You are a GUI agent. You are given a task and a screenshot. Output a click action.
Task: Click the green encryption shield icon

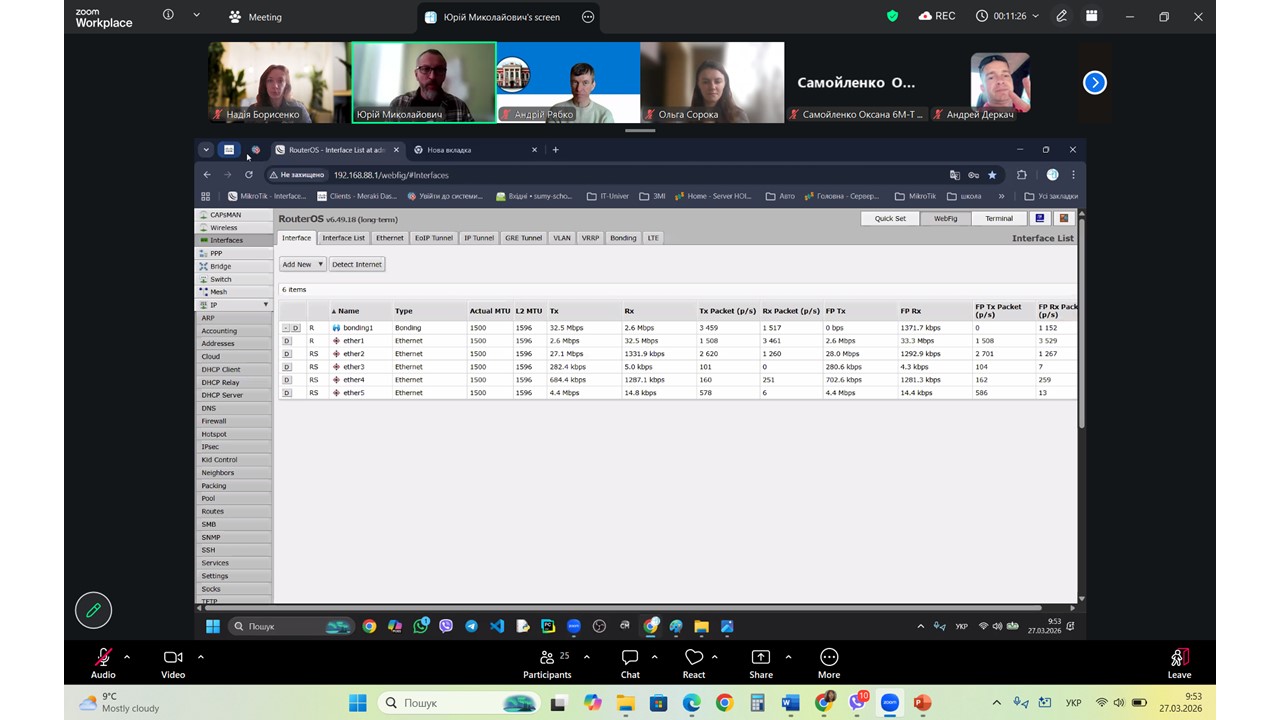click(893, 16)
